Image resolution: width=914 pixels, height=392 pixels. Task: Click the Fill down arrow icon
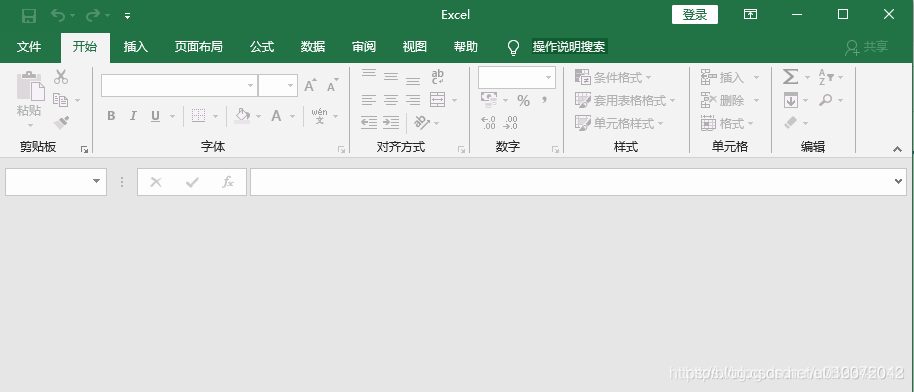pyautogui.click(x=790, y=100)
